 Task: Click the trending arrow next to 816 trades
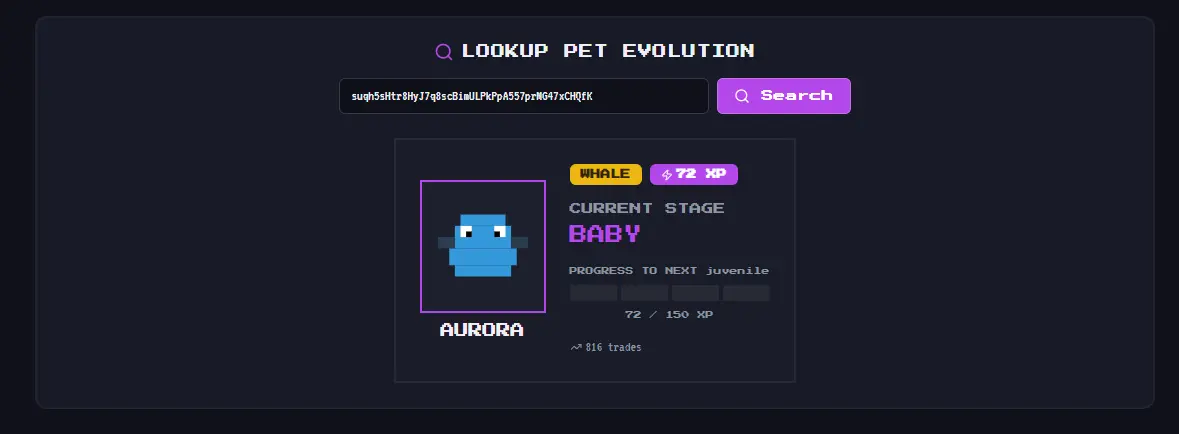[x=576, y=348]
